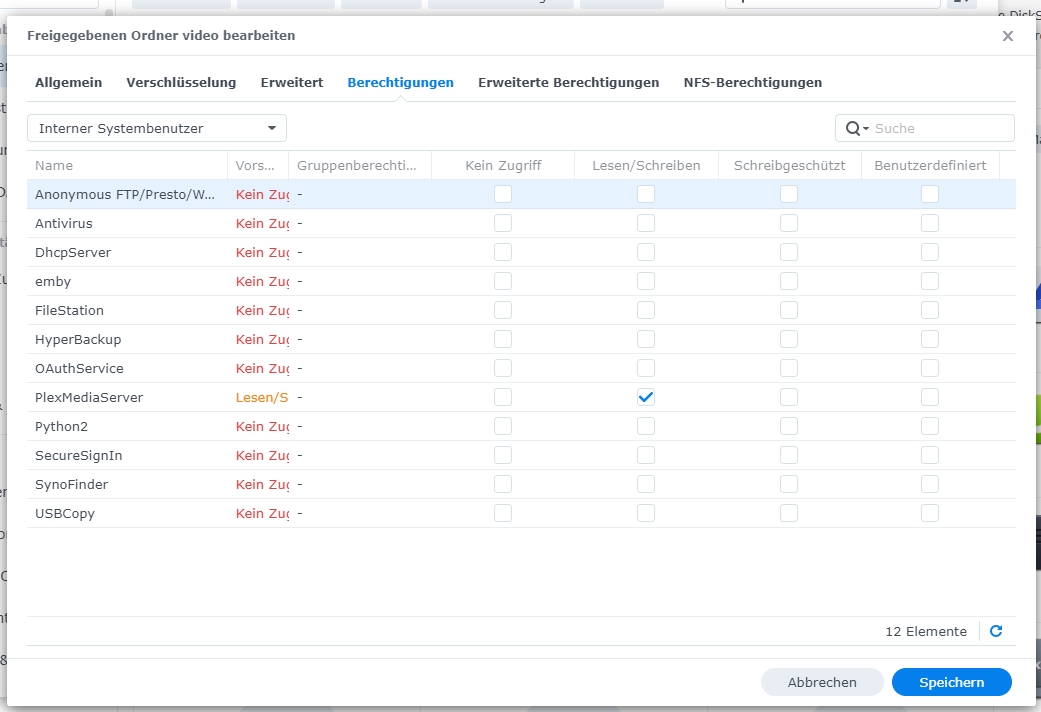The image size is (1041, 712).
Task: Save changes with the Speichern button
Action: (951, 682)
